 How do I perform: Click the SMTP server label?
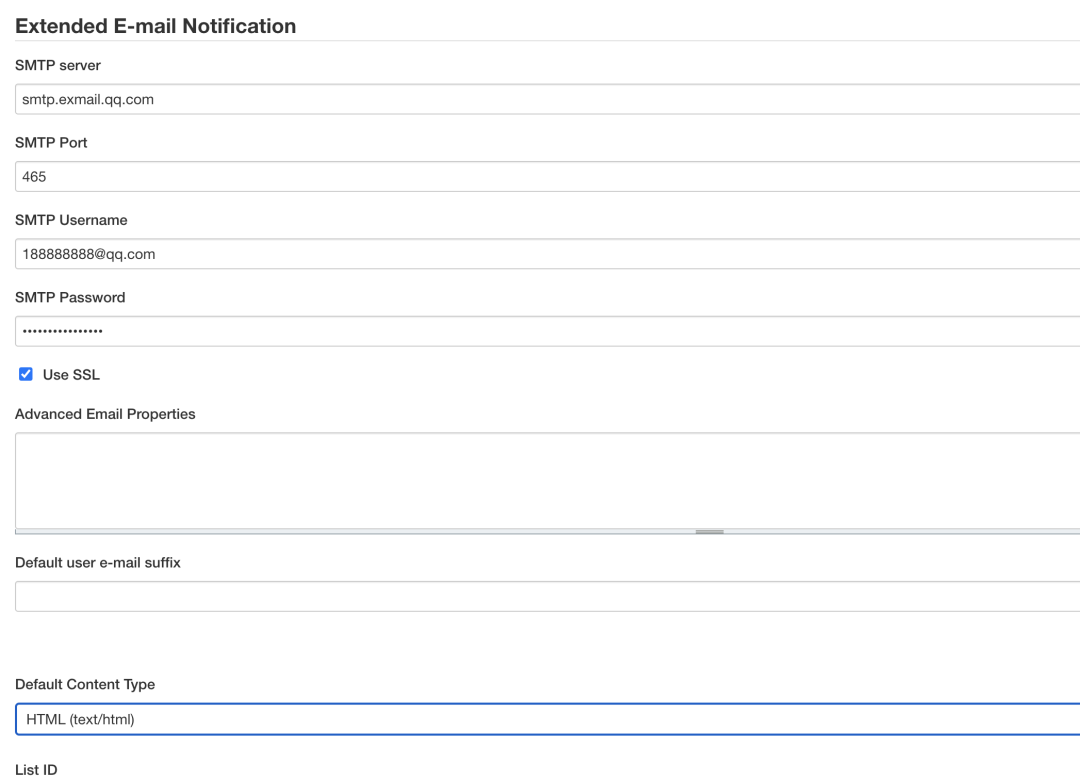coord(58,65)
